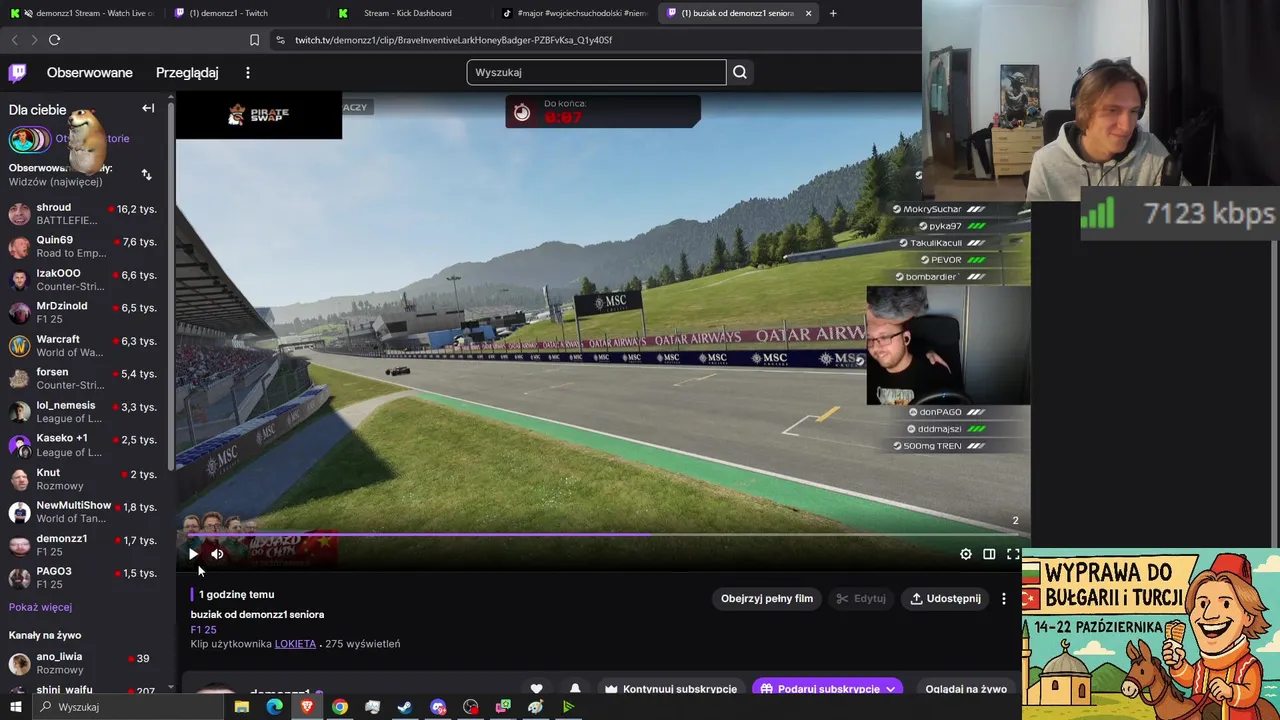Switch to #major TikTok browser tab
The image size is (1280, 720).
coord(573,13)
